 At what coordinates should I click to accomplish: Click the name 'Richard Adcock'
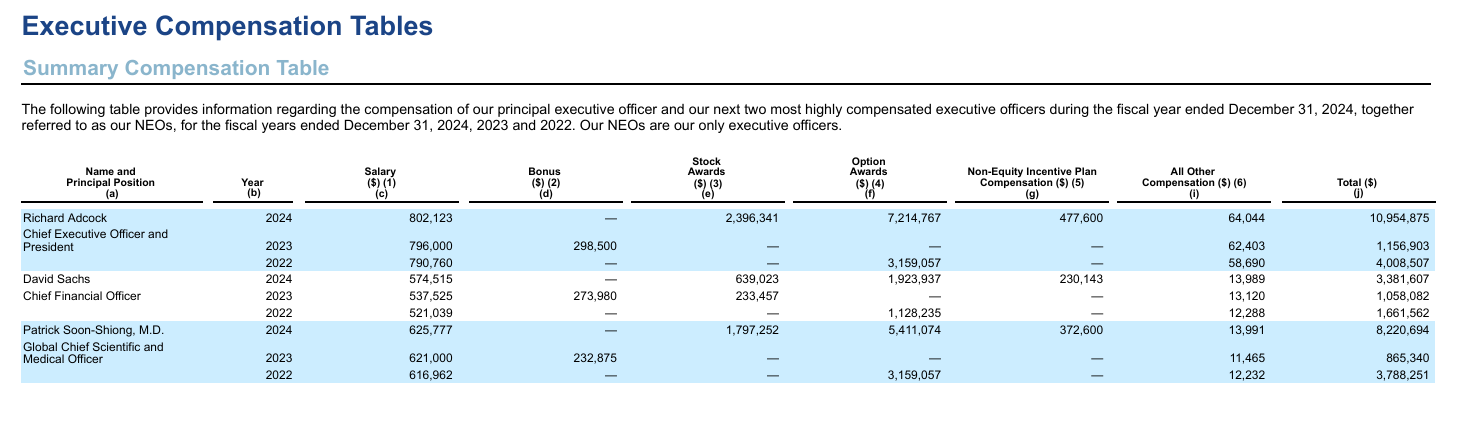(62, 217)
